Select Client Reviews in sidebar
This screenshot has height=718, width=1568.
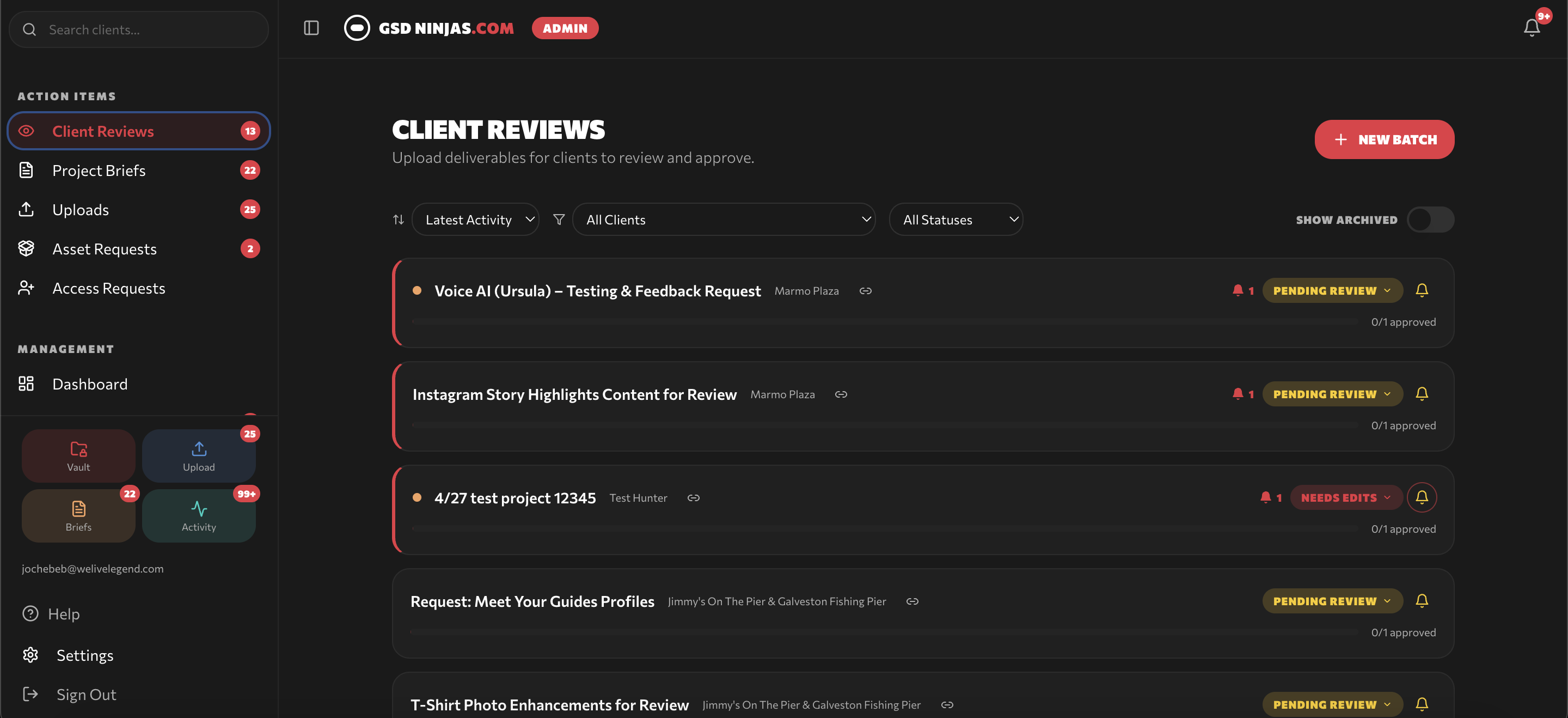139,131
